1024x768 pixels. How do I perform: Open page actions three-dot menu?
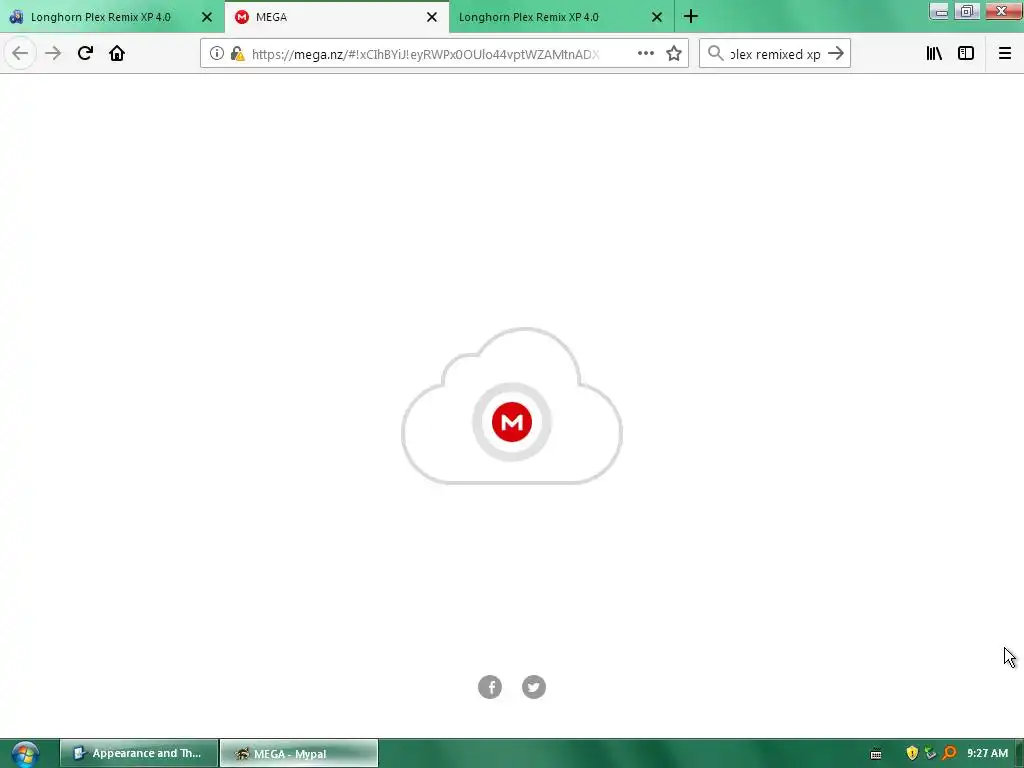pos(645,54)
